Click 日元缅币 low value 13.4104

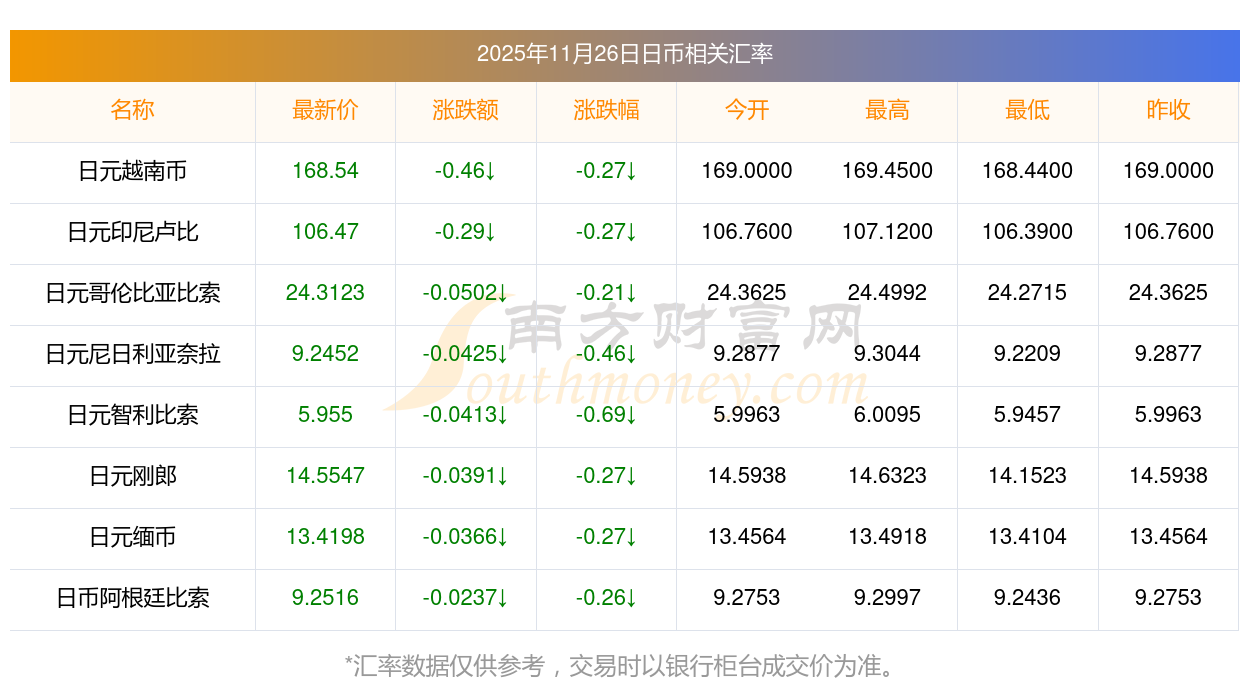click(1028, 537)
